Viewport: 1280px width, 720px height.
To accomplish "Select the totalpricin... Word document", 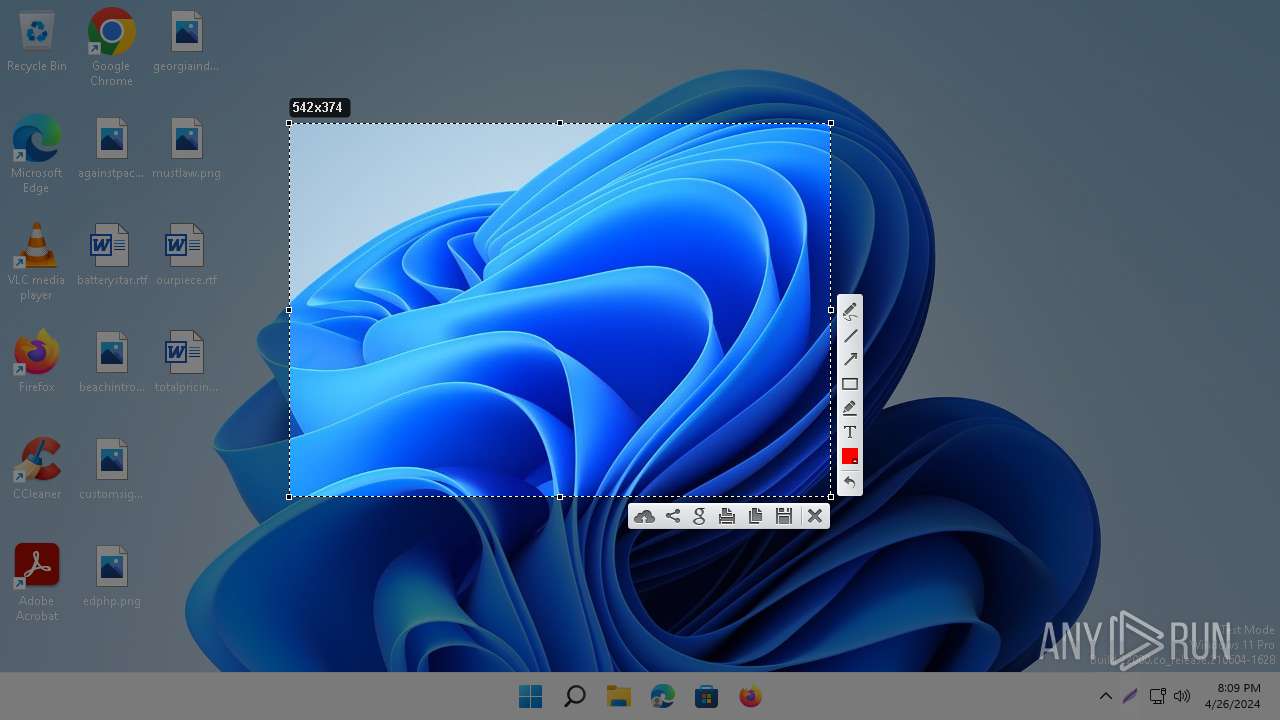I will [186, 362].
